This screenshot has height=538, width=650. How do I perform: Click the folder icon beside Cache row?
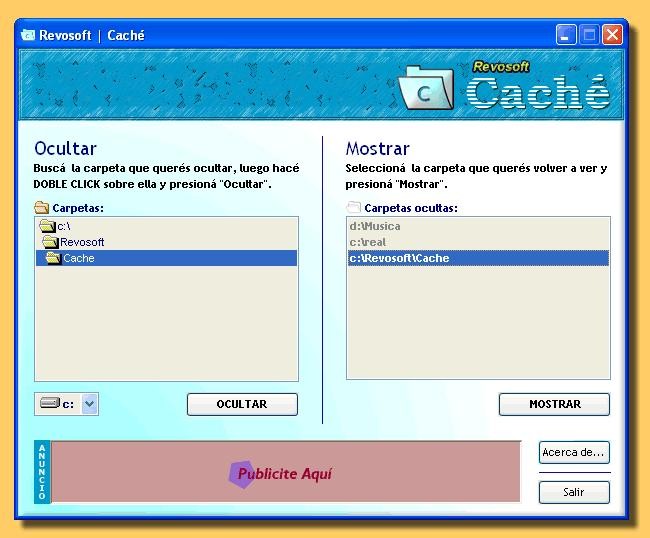pos(53,258)
